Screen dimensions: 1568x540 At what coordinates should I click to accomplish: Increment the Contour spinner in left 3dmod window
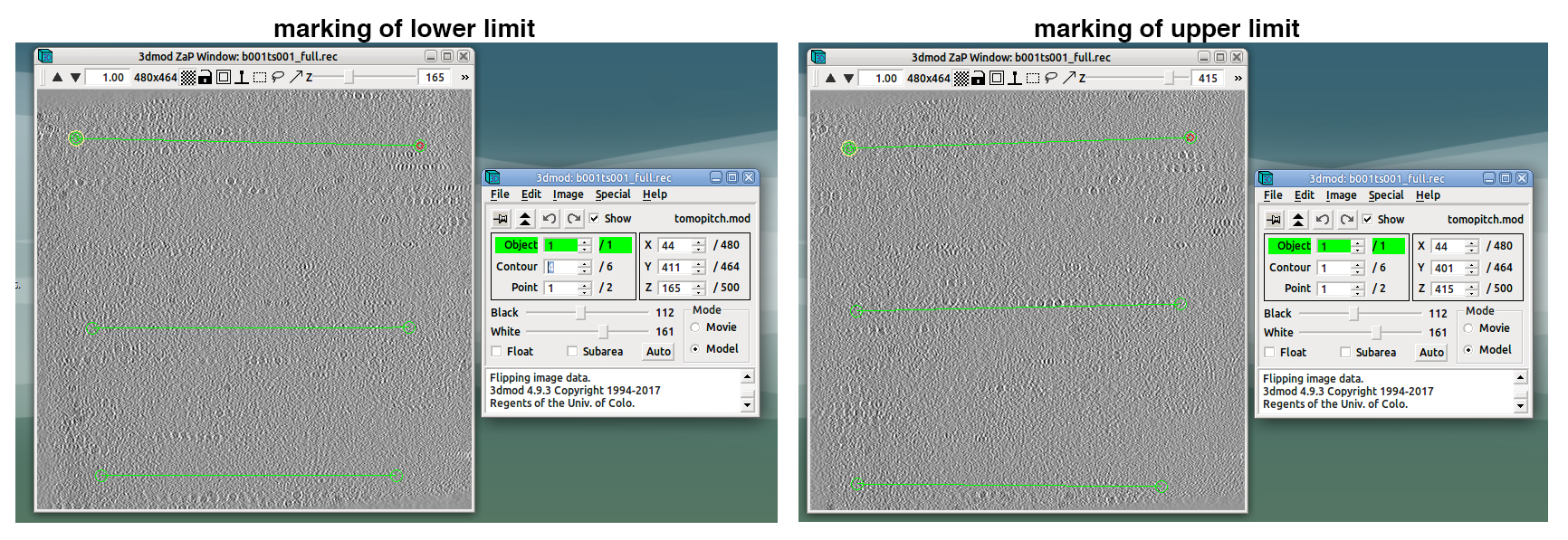[585, 263]
